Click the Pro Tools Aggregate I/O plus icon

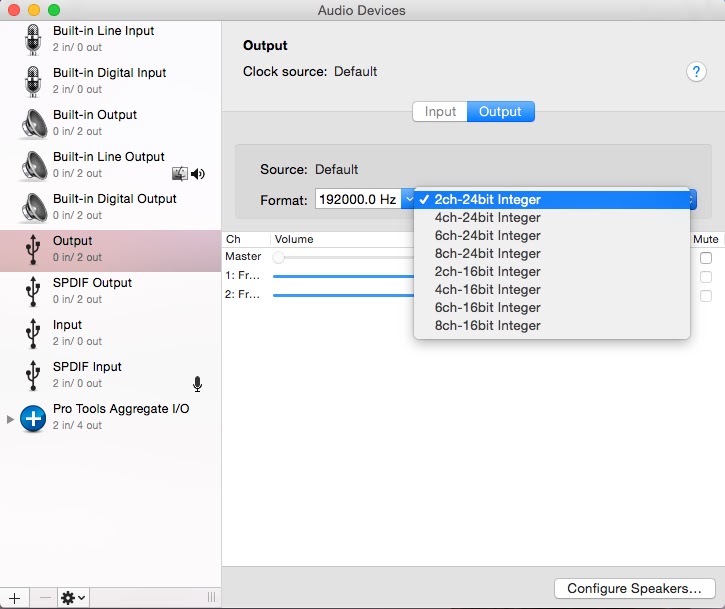pyautogui.click(x=33, y=418)
